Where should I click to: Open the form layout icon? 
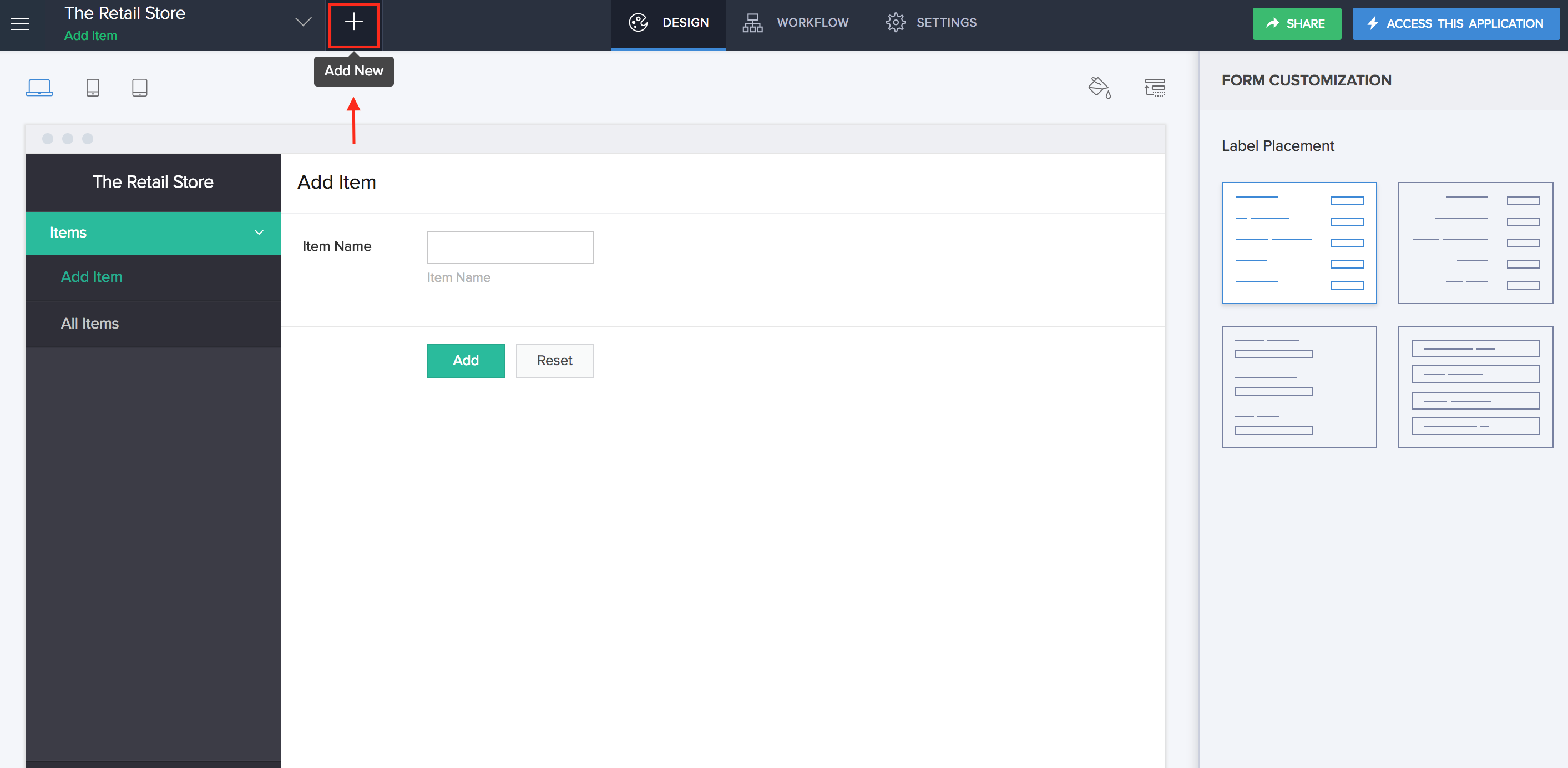pos(1154,88)
